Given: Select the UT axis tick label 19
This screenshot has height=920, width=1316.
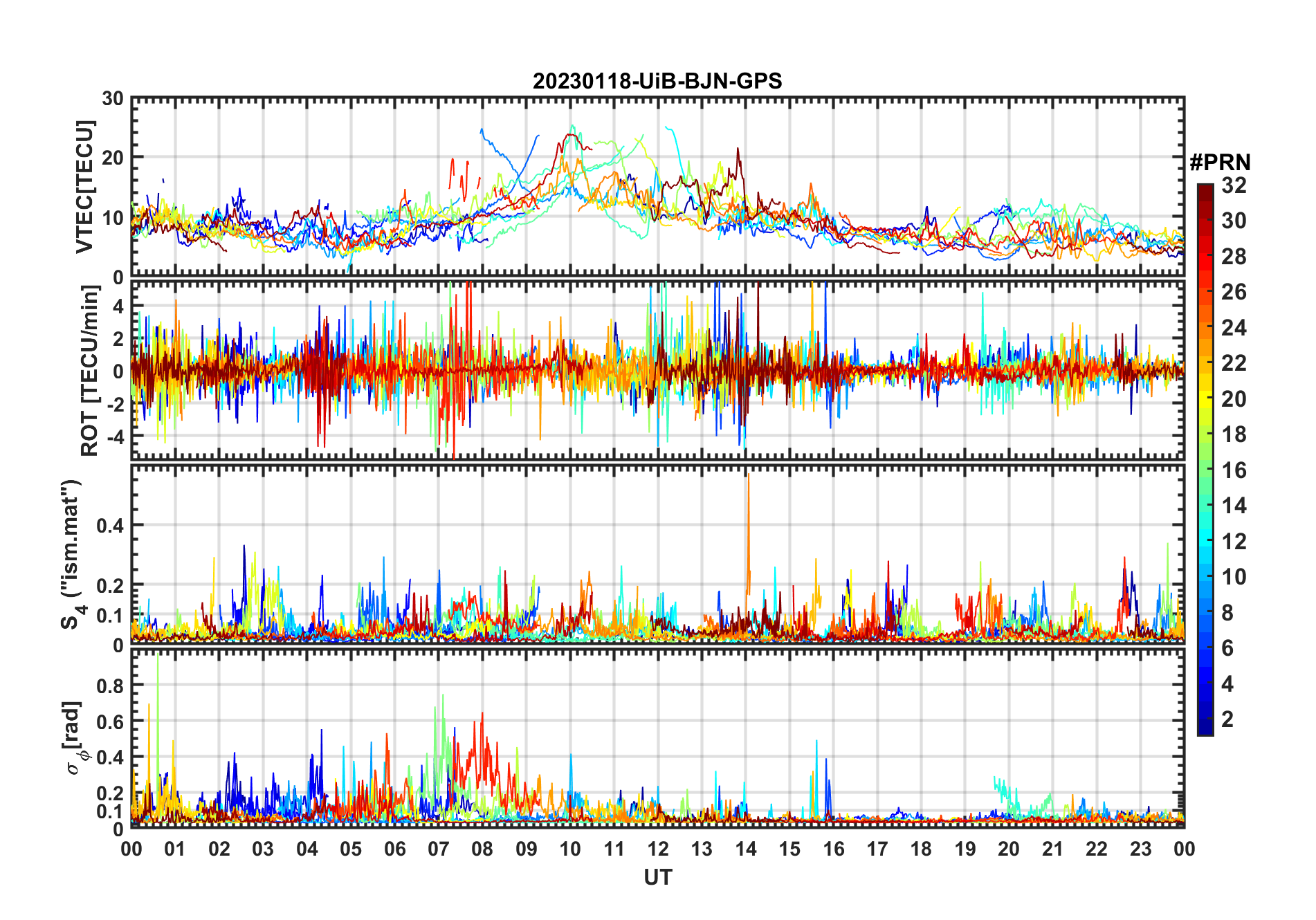Looking at the screenshot, I should click(x=965, y=849).
